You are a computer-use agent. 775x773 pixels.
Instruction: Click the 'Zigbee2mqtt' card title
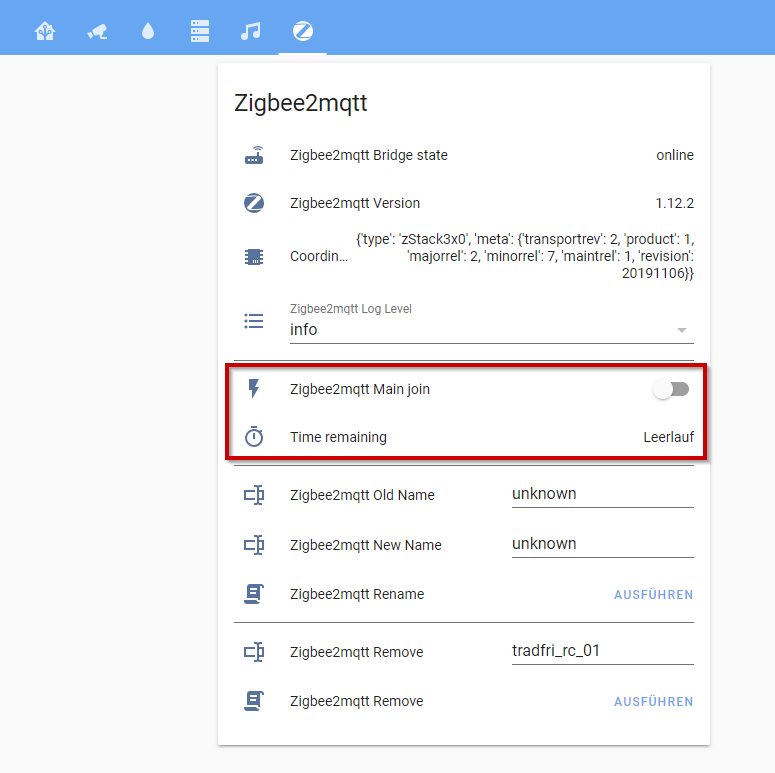click(301, 103)
